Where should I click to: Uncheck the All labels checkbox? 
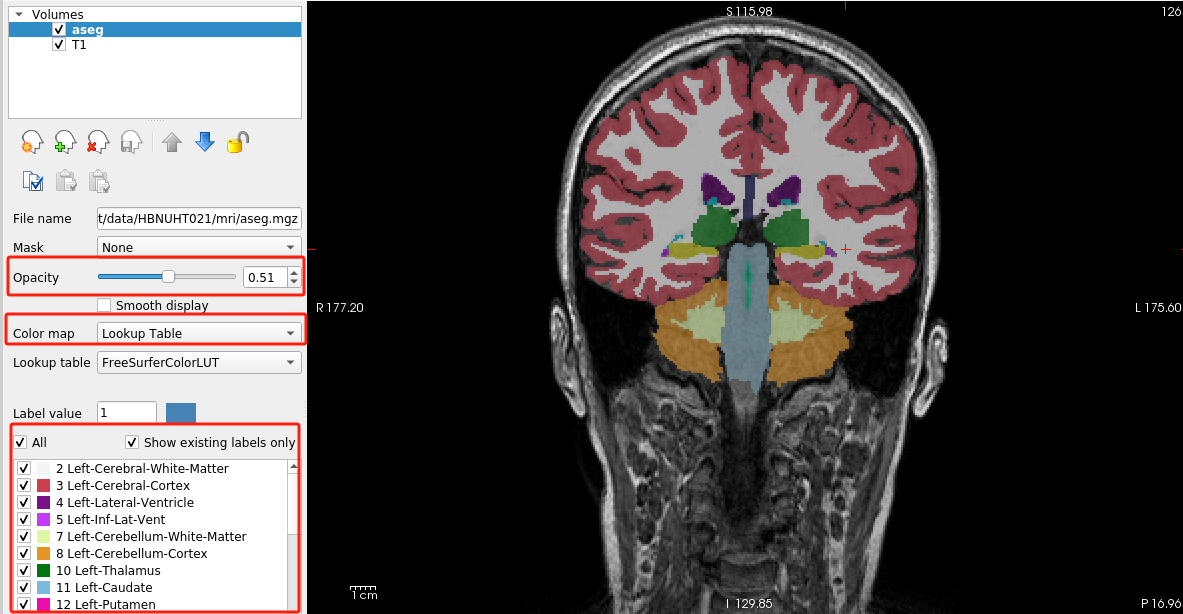tap(20, 442)
